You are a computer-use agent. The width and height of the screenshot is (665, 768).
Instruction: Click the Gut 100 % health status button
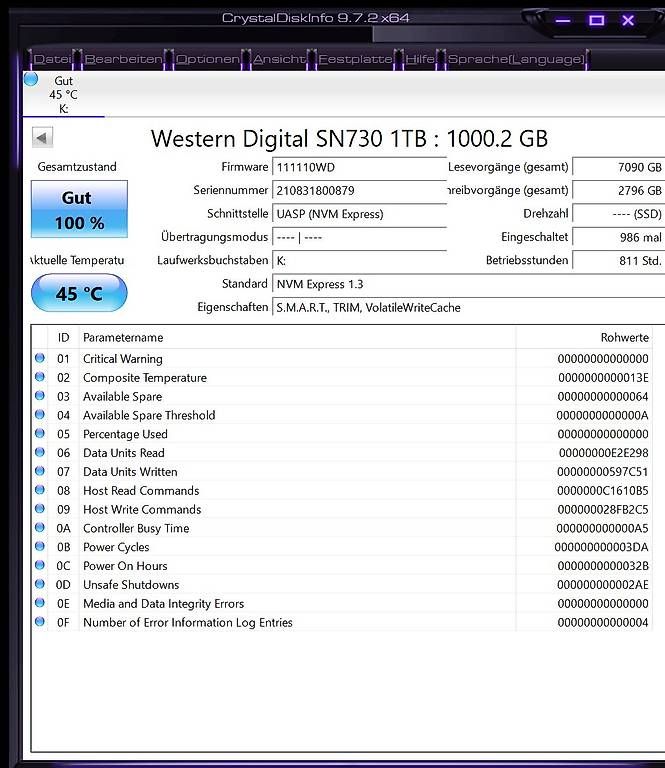point(79,210)
